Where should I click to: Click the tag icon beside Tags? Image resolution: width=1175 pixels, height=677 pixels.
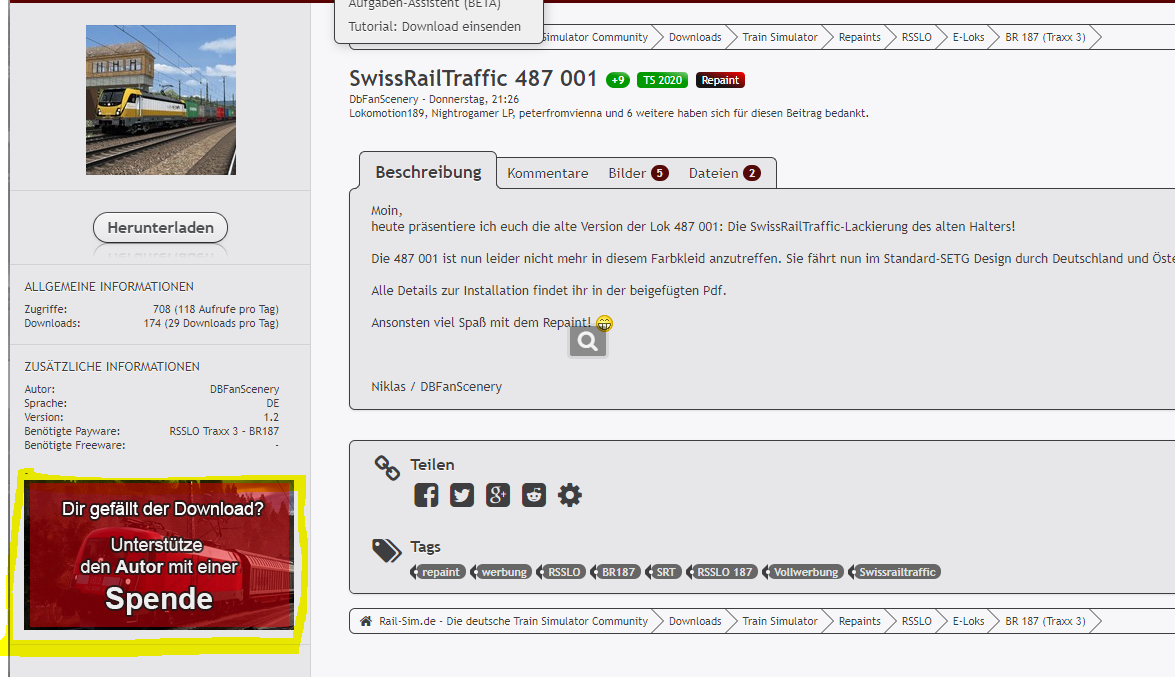387,550
